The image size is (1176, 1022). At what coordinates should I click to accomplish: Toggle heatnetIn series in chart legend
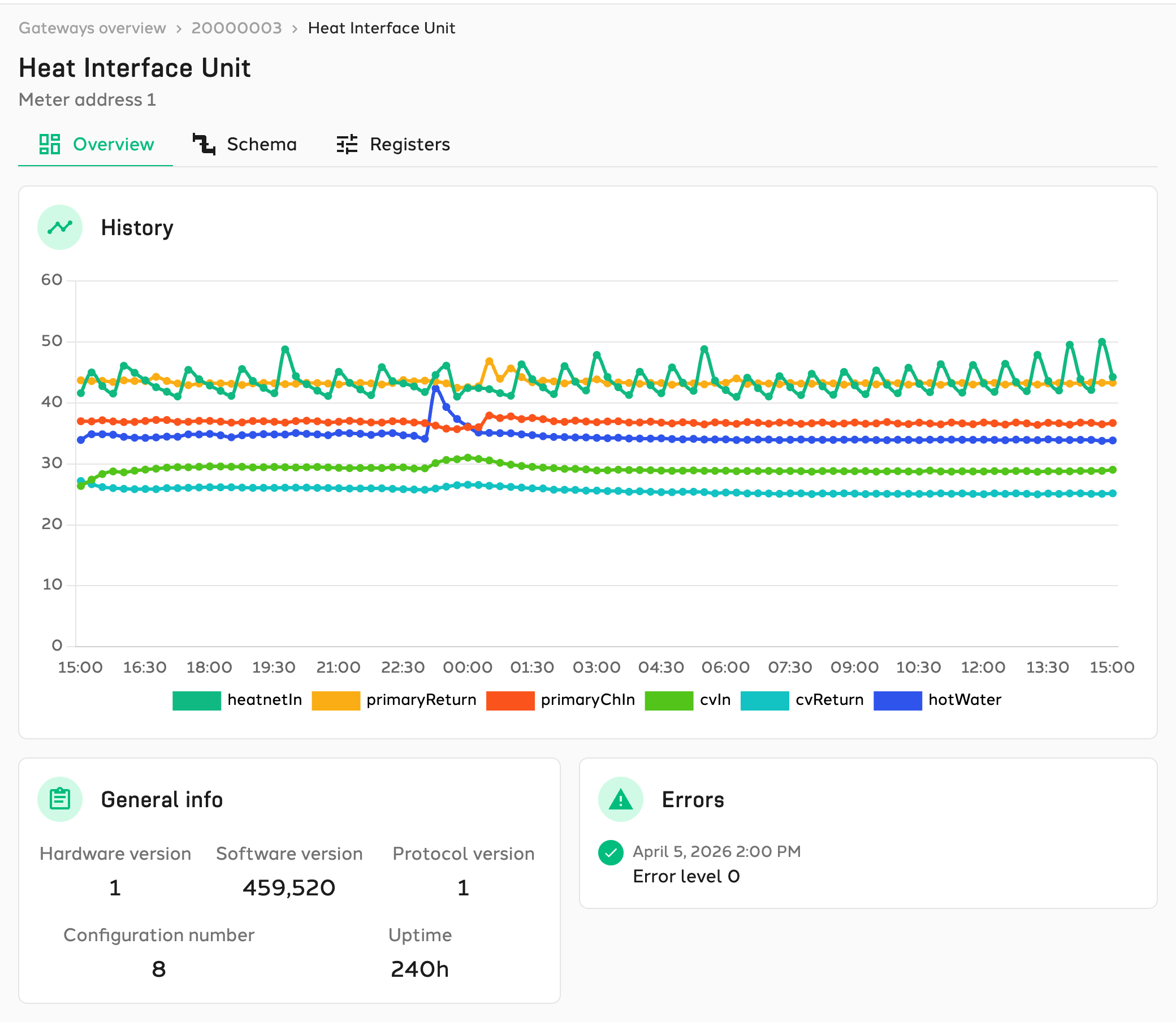click(x=237, y=700)
